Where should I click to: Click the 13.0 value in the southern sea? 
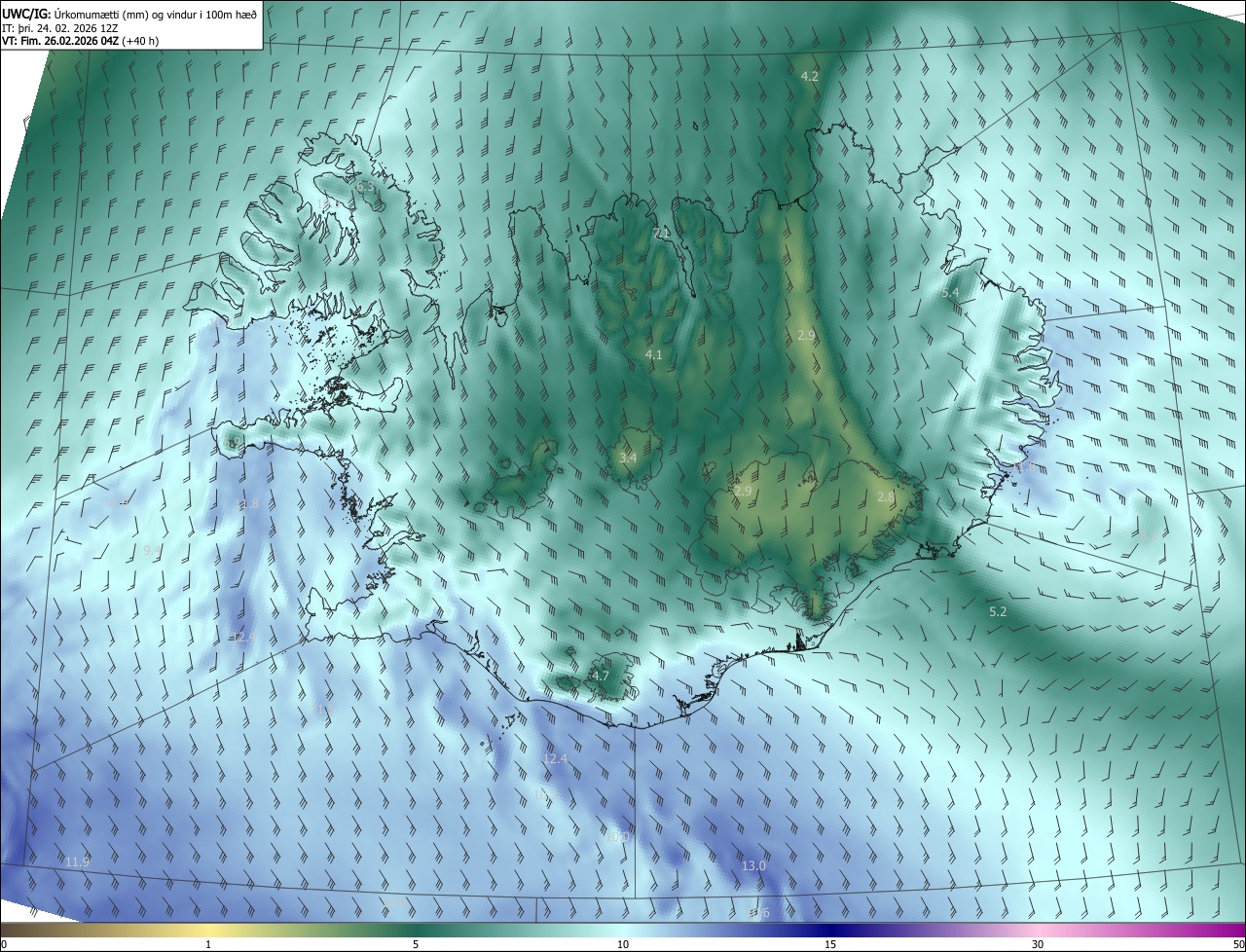pyautogui.click(x=753, y=866)
